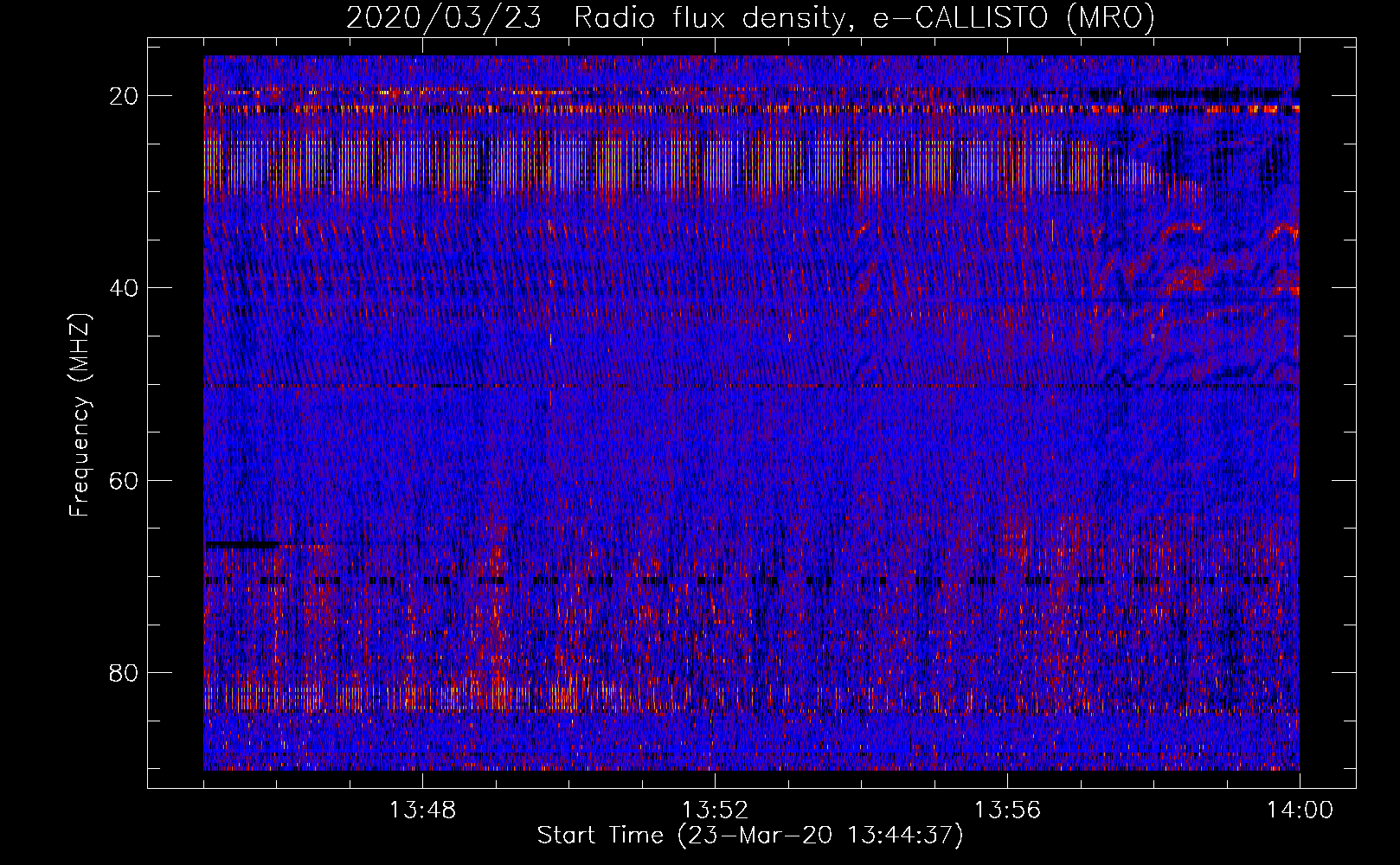This screenshot has height=865, width=1400.
Task: Click the 13:56 time tick label
Action: [x=1007, y=811]
